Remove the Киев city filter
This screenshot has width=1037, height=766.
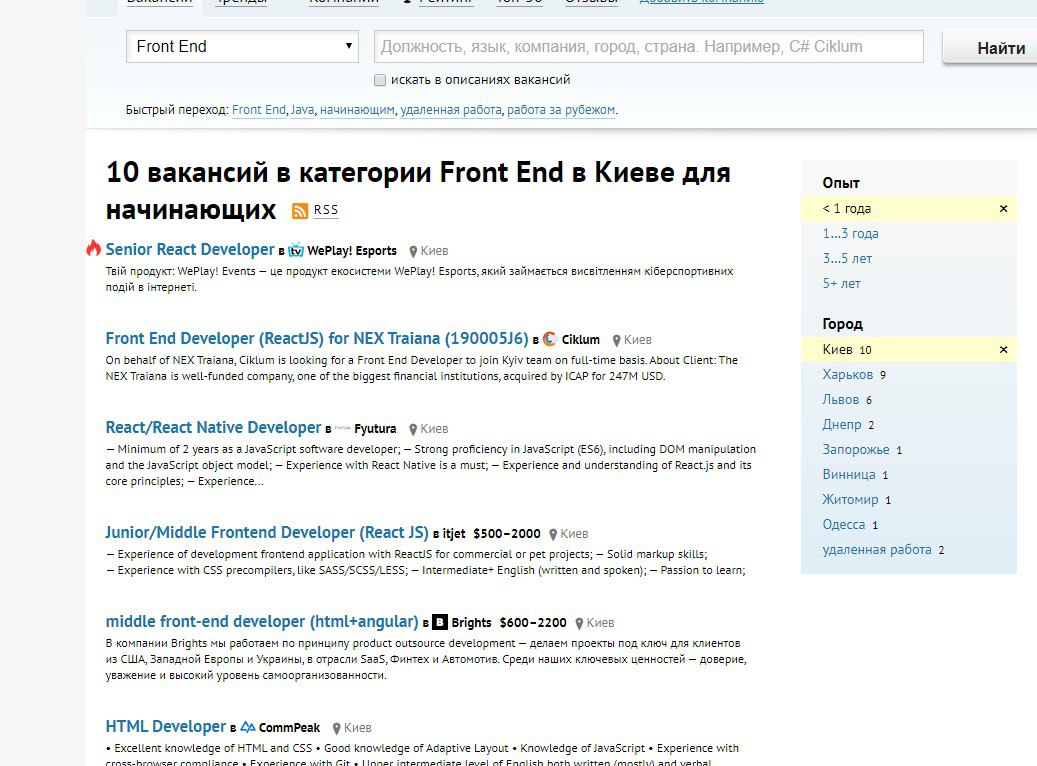(x=1003, y=350)
